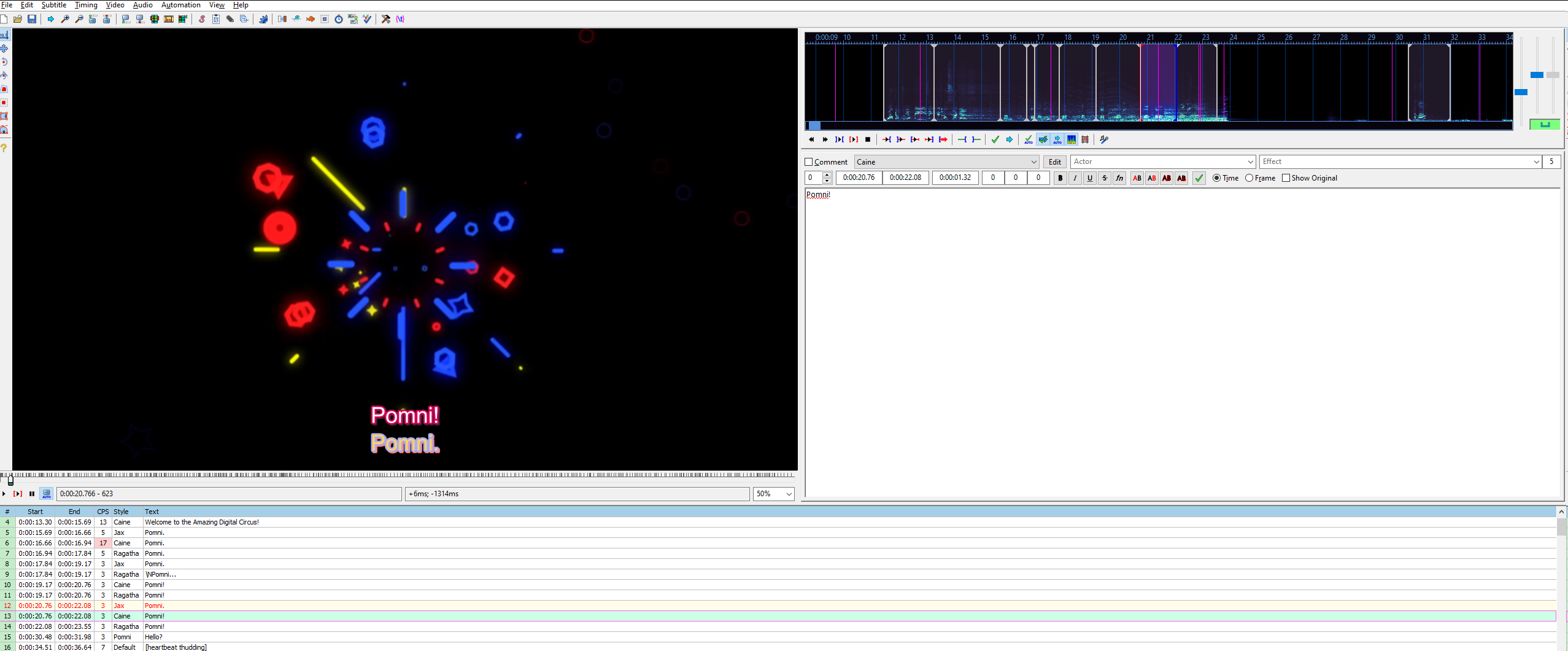The height and width of the screenshot is (651, 1568).
Task: Open the Translation Assistant fish icon
Action: click(311, 19)
